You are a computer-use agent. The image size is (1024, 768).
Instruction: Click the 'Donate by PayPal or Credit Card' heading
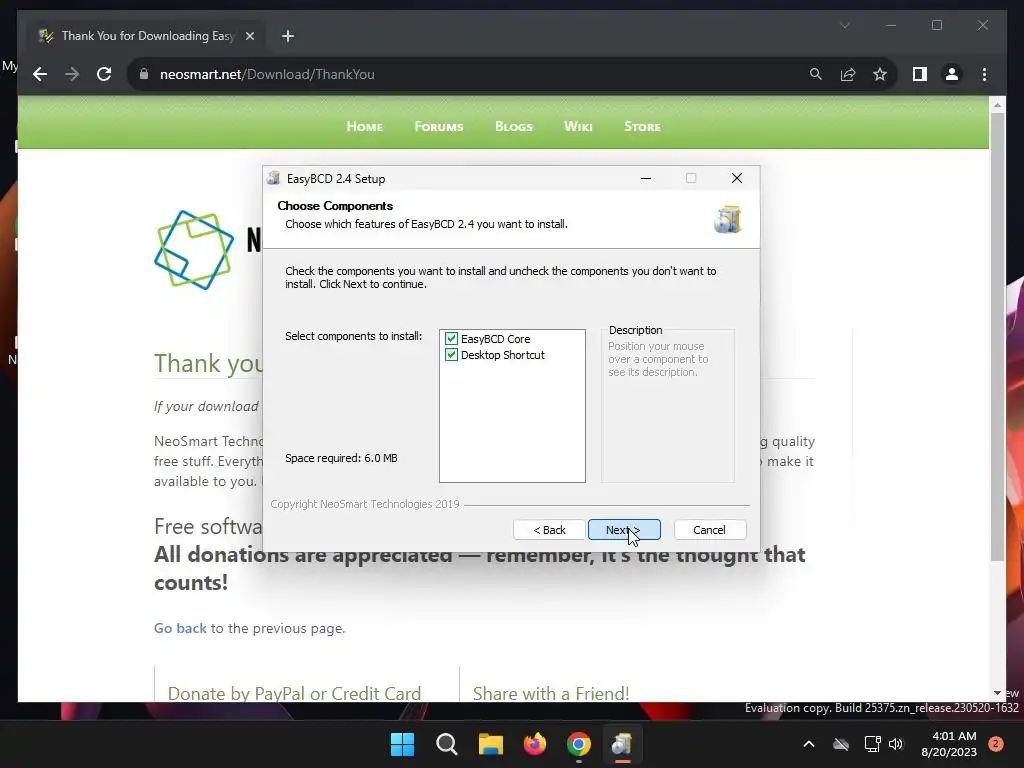295,693
